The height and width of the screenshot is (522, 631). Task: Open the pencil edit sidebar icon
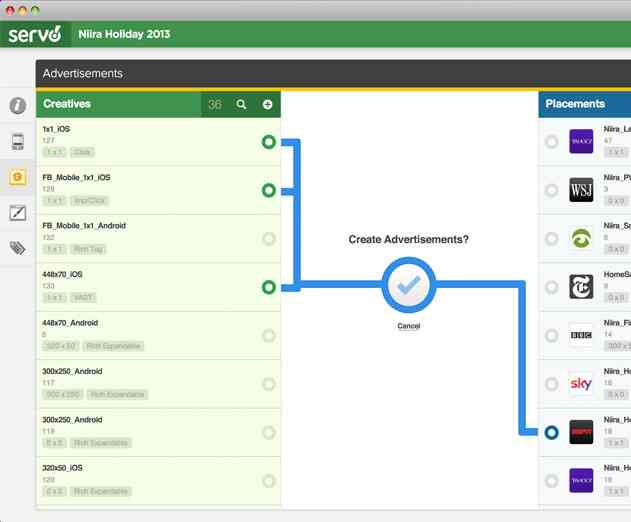(x=17, y=213)
